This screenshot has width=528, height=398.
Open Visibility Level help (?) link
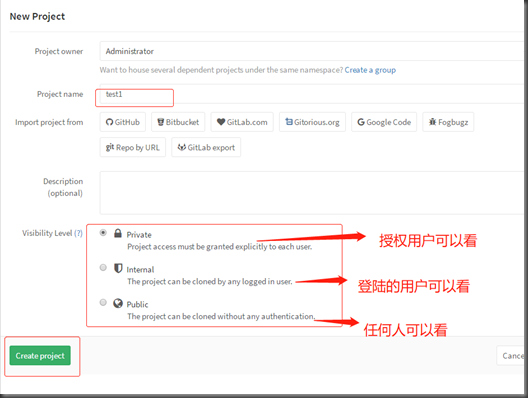pos(78,233)
